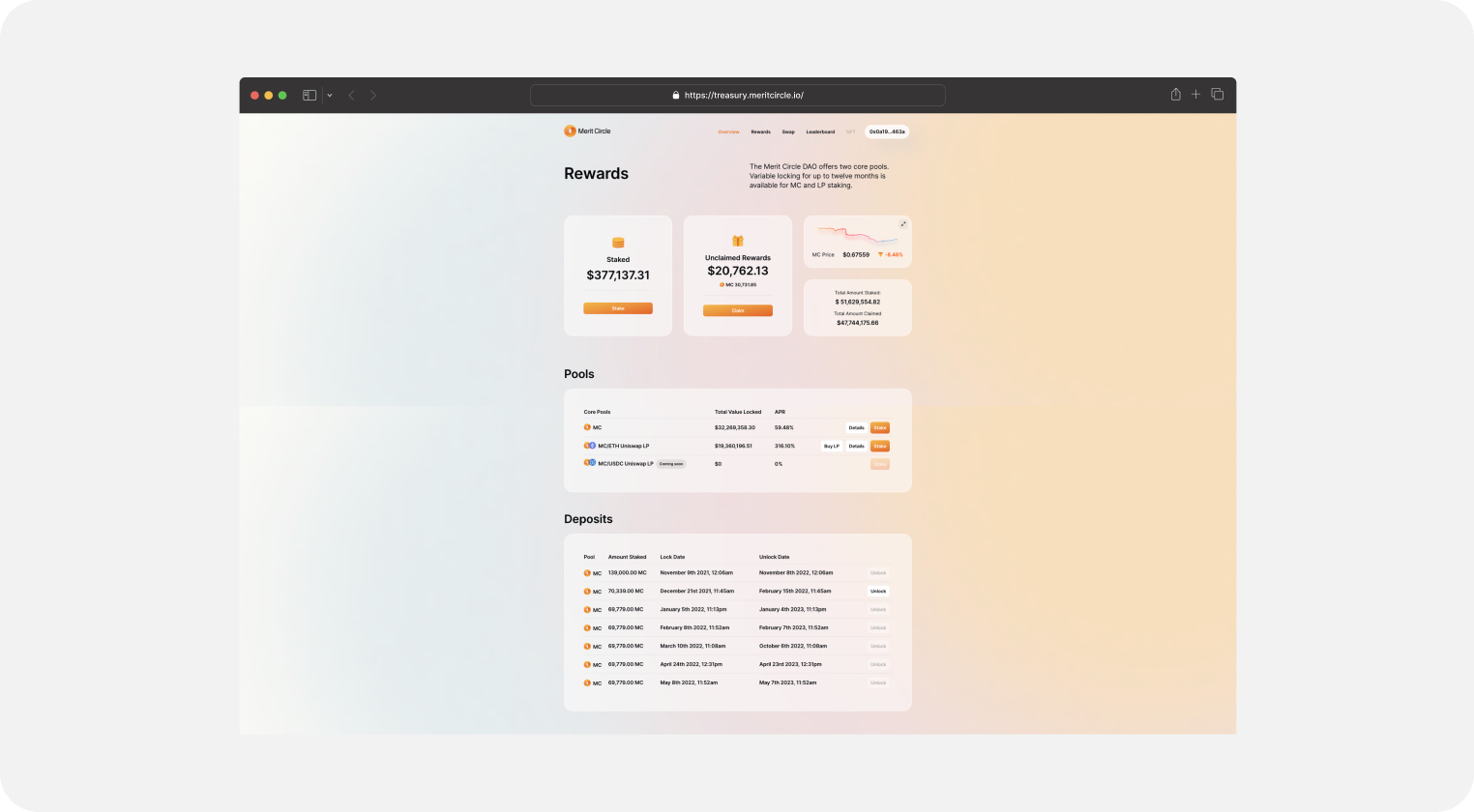Viewport: 1474px width, 812px height.
Task: Go back using the browser back arrow
Action: [x=351, y=96]
